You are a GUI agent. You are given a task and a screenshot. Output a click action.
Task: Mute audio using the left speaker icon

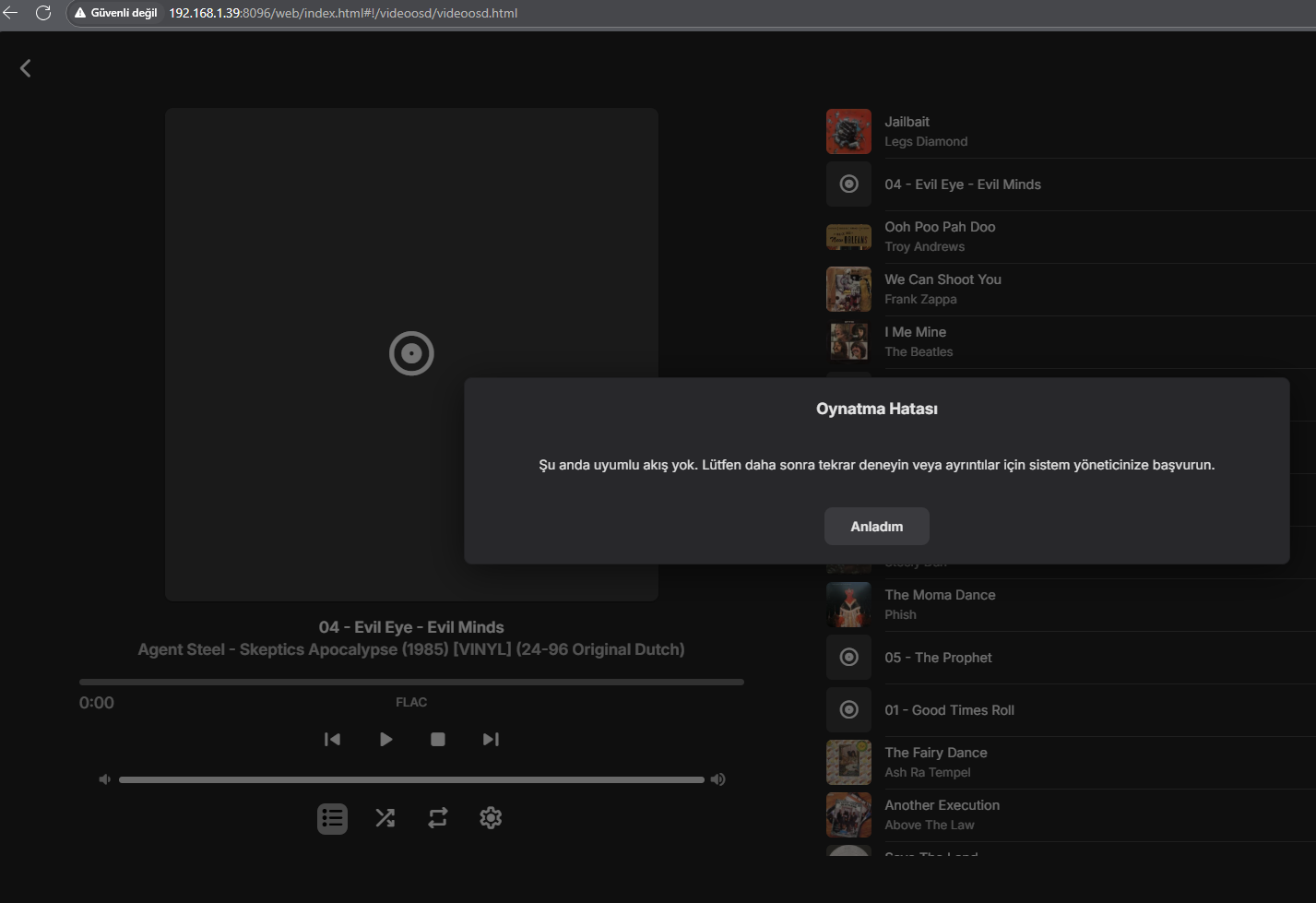(x=105, y=779)
